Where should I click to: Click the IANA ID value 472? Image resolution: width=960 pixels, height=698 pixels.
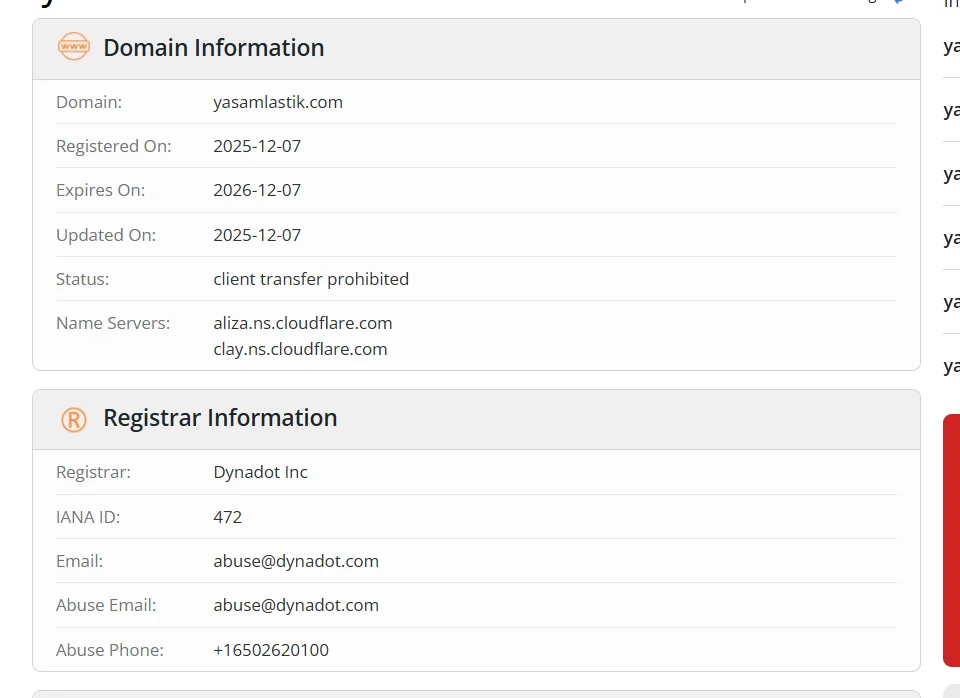(x=228, y=517)
